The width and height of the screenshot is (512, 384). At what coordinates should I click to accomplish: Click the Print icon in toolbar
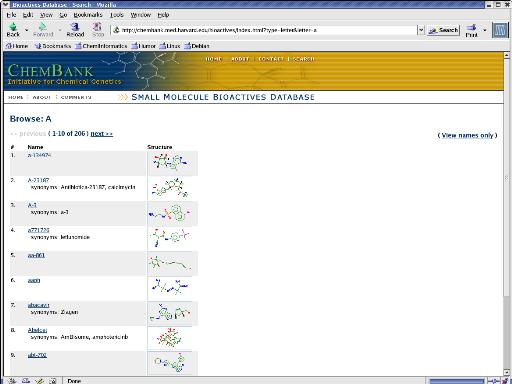[x=471, y=28]
